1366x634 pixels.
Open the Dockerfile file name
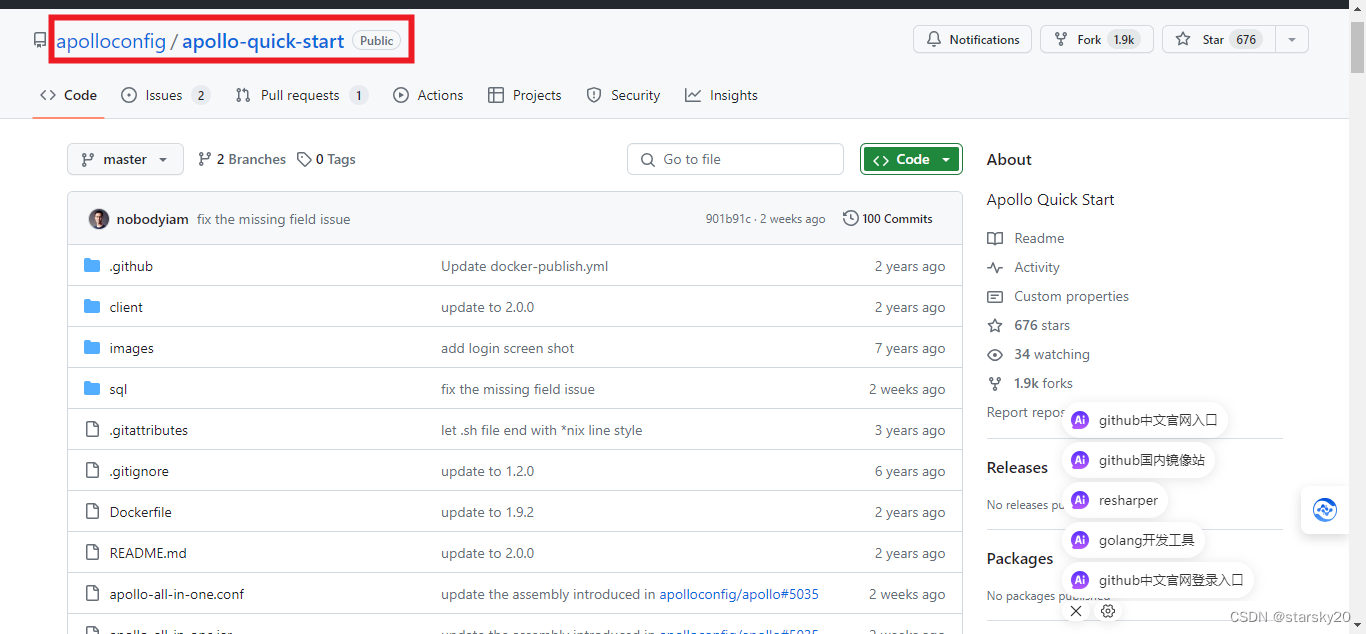point(140,512)
